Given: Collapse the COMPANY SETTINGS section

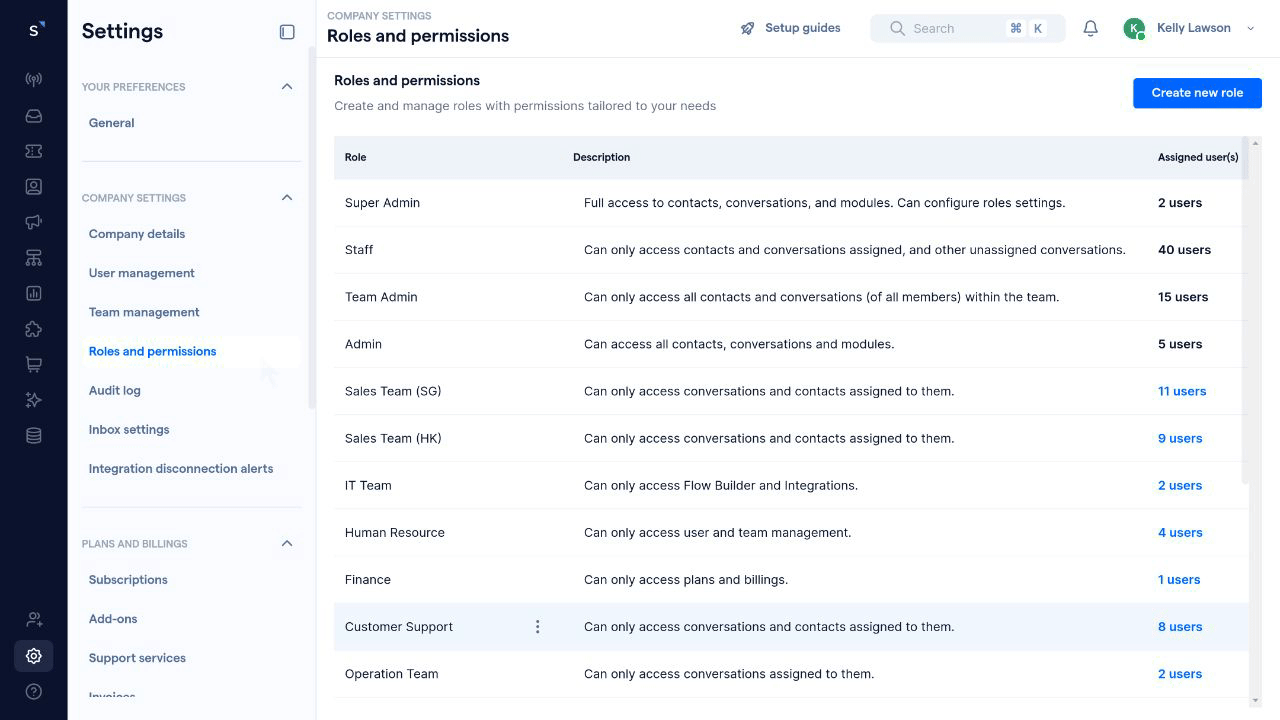Looking at the screenshot, I should pyautogui.click(x=287, y=197).
